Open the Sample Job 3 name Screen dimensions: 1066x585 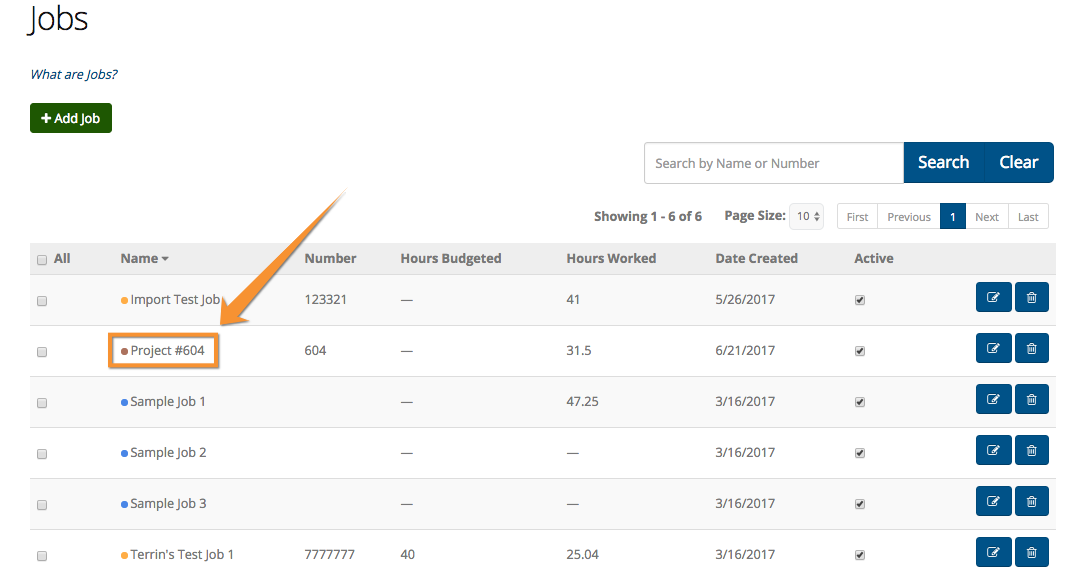[168, 504]
